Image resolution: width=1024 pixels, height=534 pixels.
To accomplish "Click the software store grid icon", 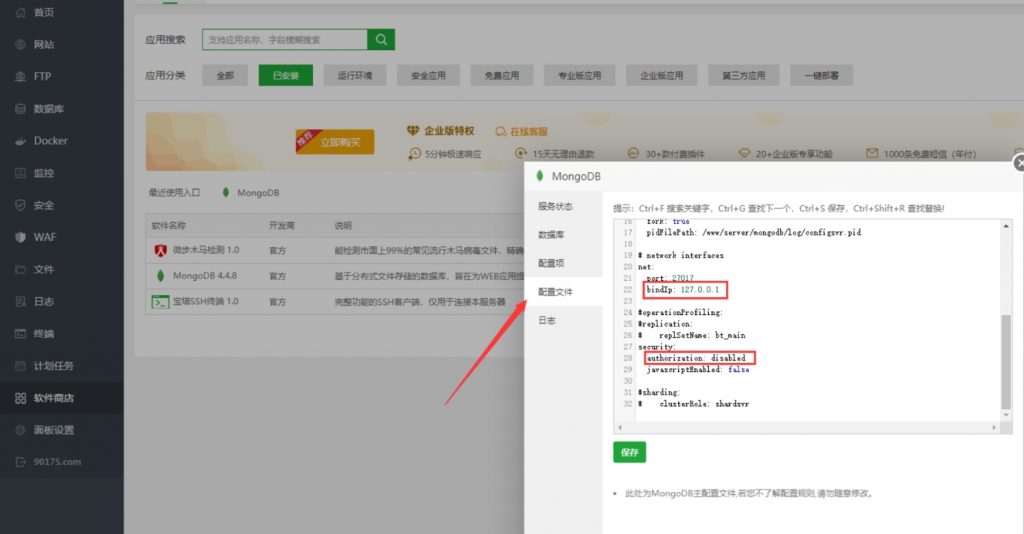I will click(20, 398).
